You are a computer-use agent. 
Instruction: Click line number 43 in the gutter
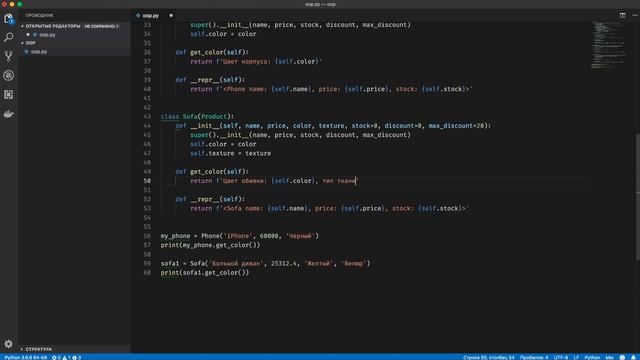click(x=147, y=117)
